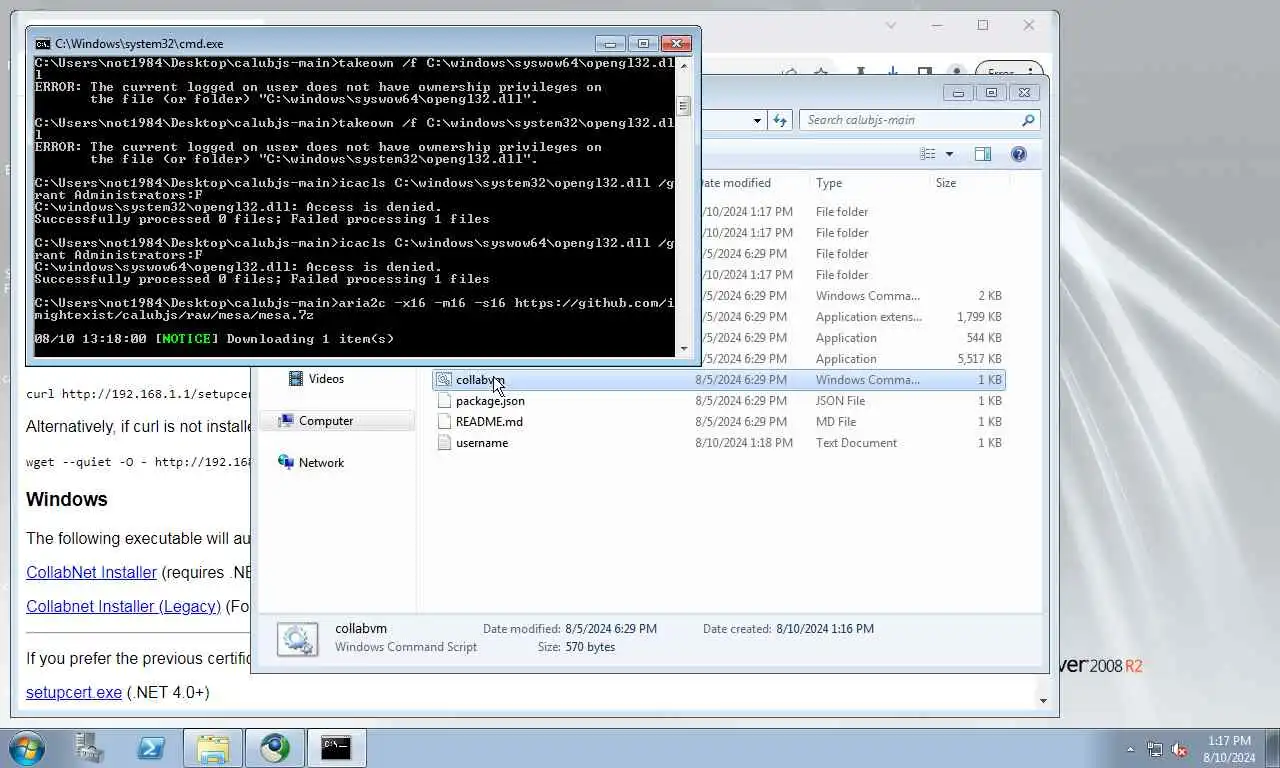Click the JSON File type cell
The image size is (1280, 768).
pyautogui.click(x=840, y=401)
